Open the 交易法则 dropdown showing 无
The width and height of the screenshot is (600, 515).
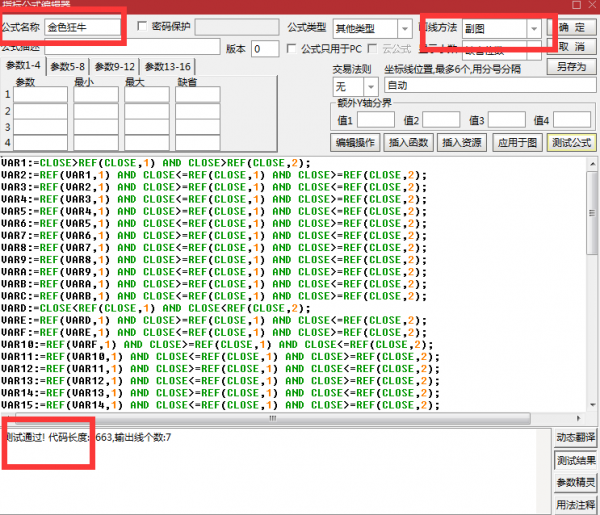(352, 87)
